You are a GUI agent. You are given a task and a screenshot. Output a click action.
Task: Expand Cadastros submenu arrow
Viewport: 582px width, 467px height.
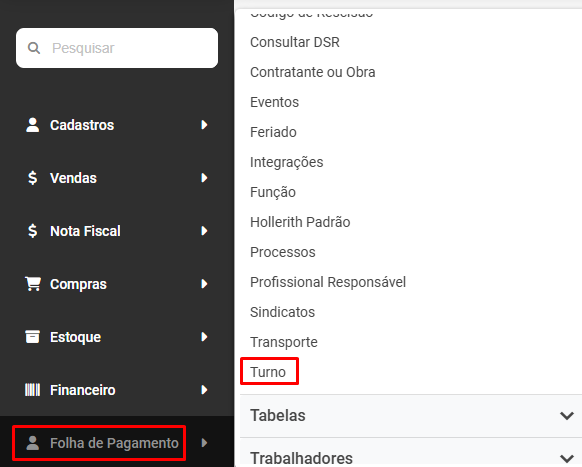[x=204, y=125]
